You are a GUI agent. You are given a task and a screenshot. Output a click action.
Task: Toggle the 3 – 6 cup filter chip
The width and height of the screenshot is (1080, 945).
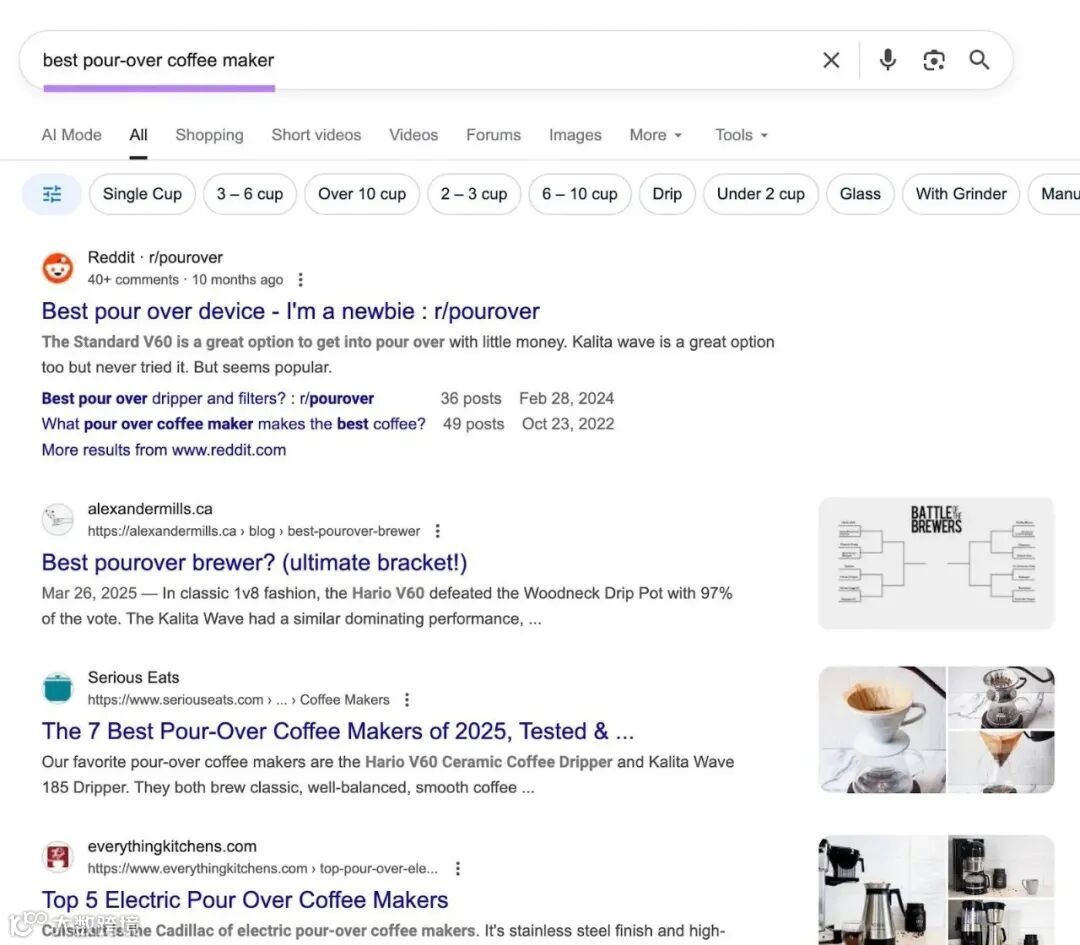pos(250,194)
